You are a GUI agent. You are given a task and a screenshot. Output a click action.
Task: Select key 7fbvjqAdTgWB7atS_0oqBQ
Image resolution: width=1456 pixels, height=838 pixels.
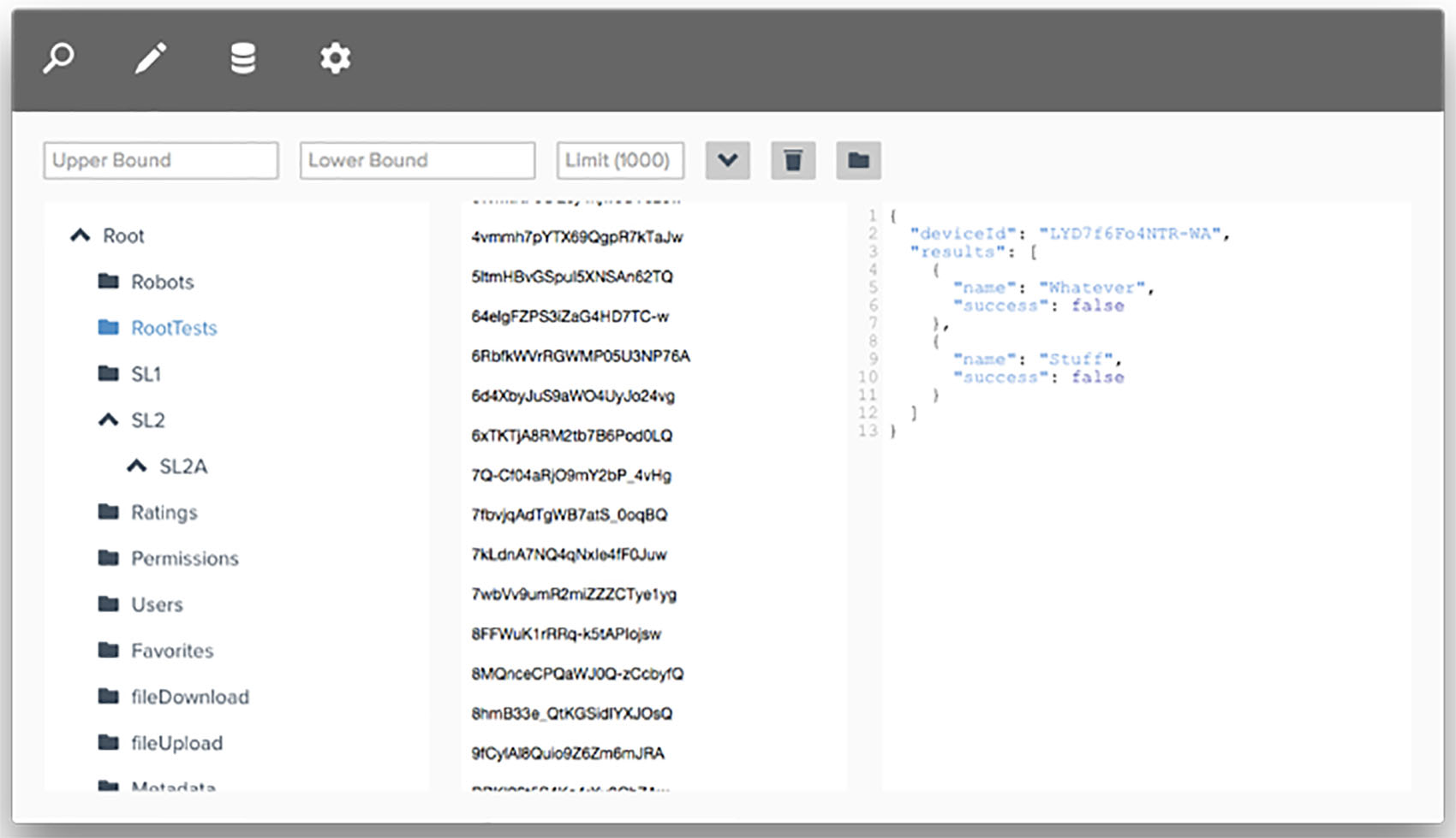point(570,515)
